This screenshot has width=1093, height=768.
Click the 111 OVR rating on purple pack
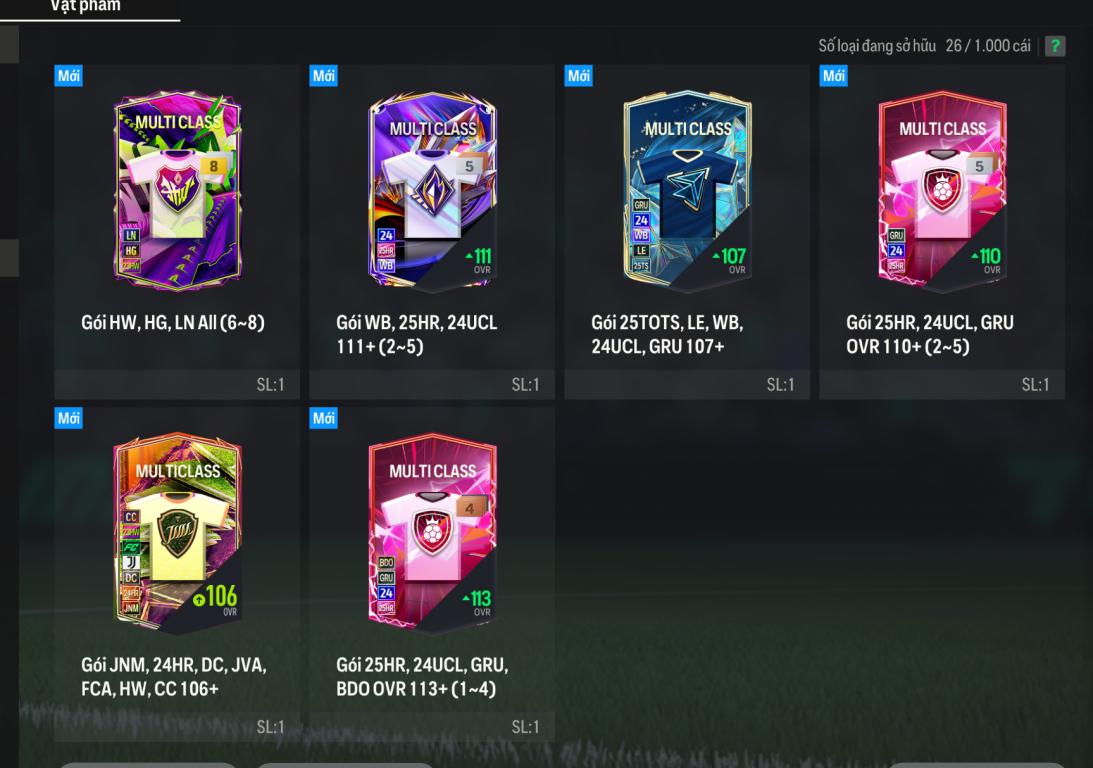coord(479,261)
